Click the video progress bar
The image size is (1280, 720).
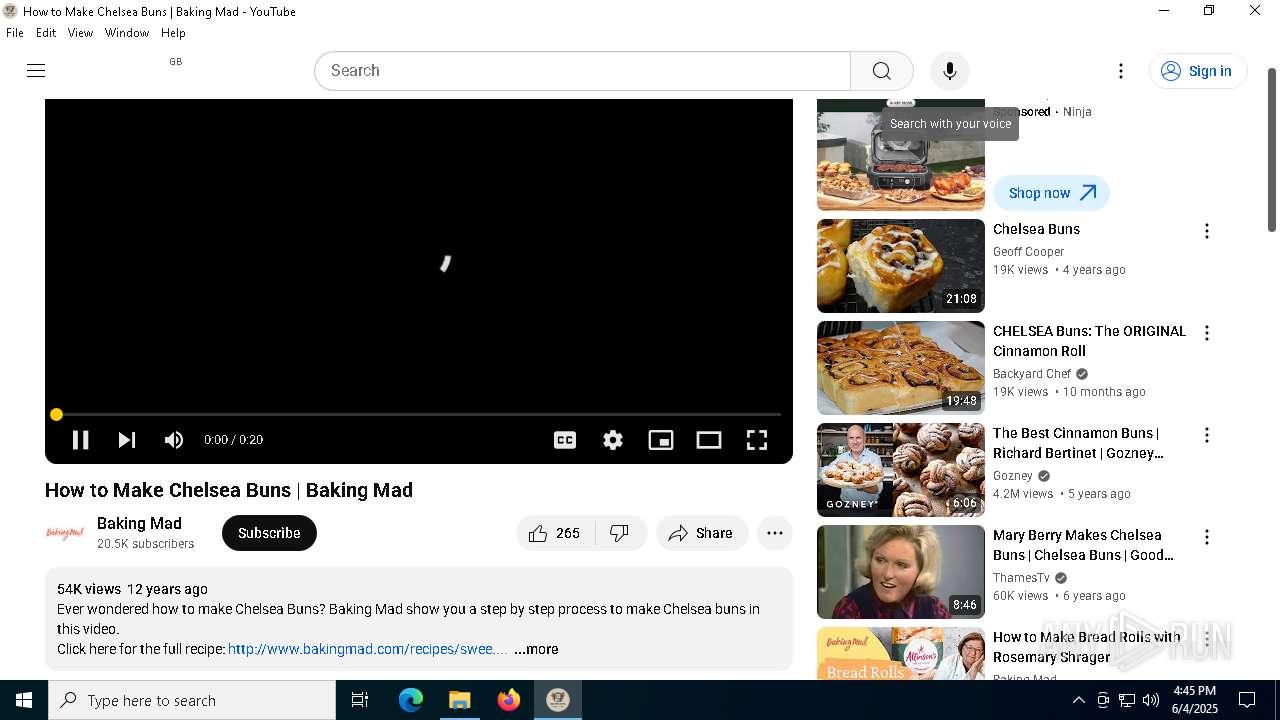pyautogui.click(x=419, y=414)
